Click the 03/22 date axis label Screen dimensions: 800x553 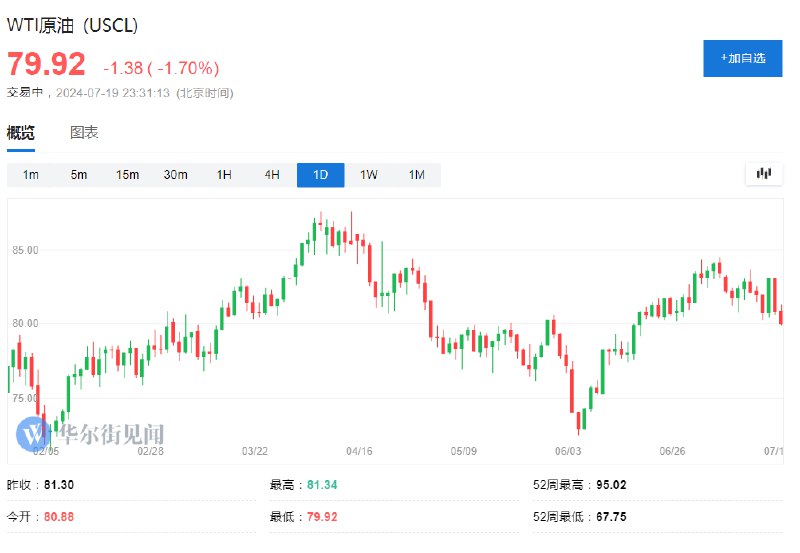pyautogui.click(x=255, y=451)
